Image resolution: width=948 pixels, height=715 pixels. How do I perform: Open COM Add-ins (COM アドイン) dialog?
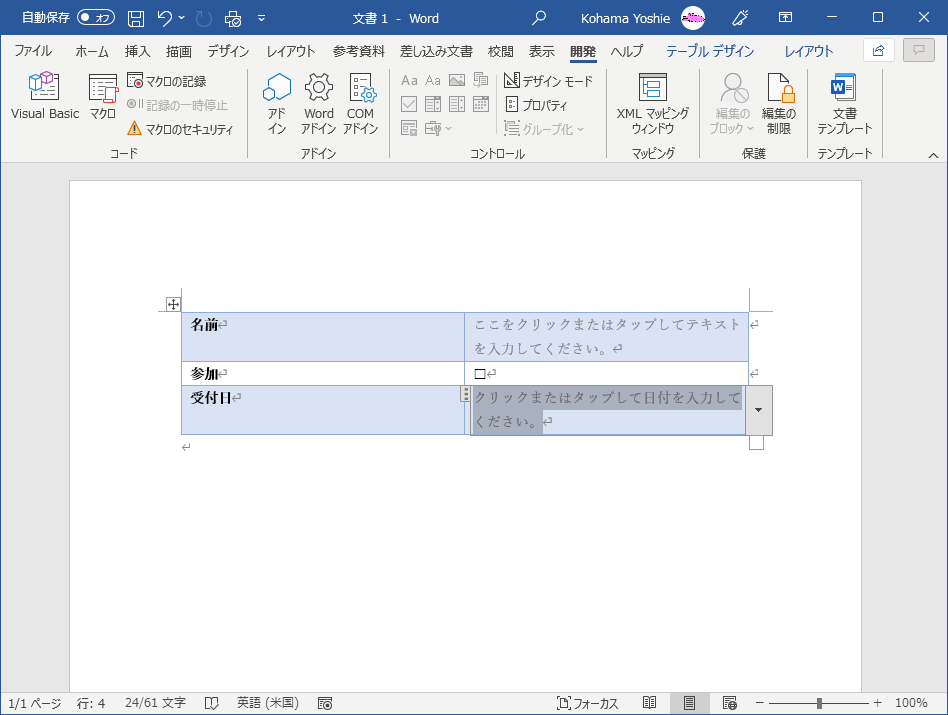pos(361,103)
